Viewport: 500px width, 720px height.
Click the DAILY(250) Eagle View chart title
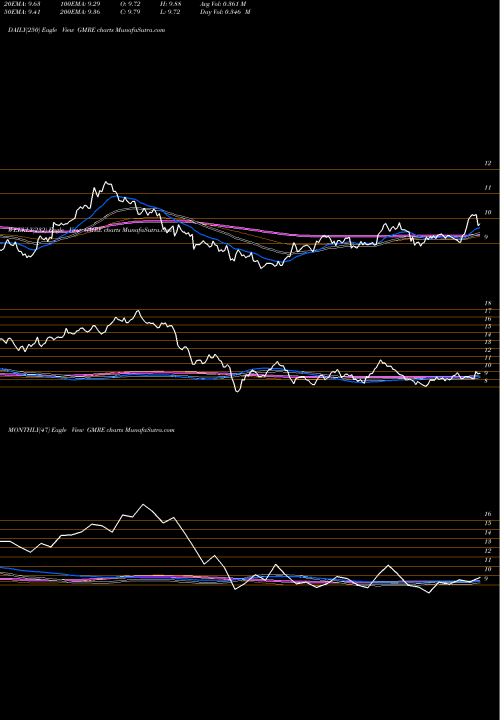[x=87, y=30]
